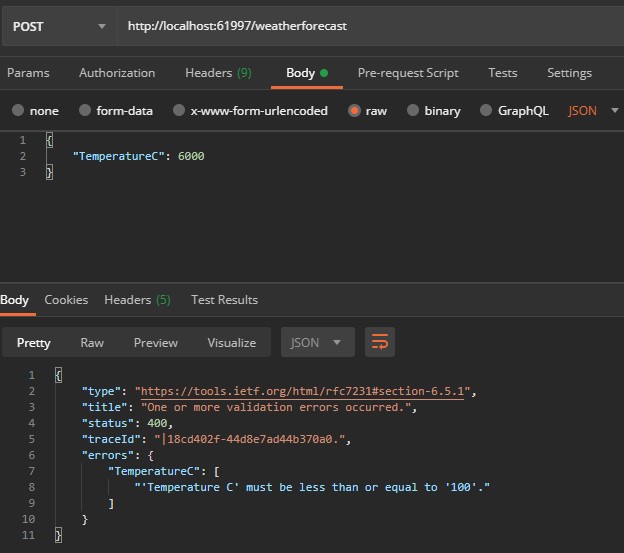Click the wrap lines icon in response toolbar
Image resolution: width=624 pixels, height=553 pixels.
click(x=379, y=342)
